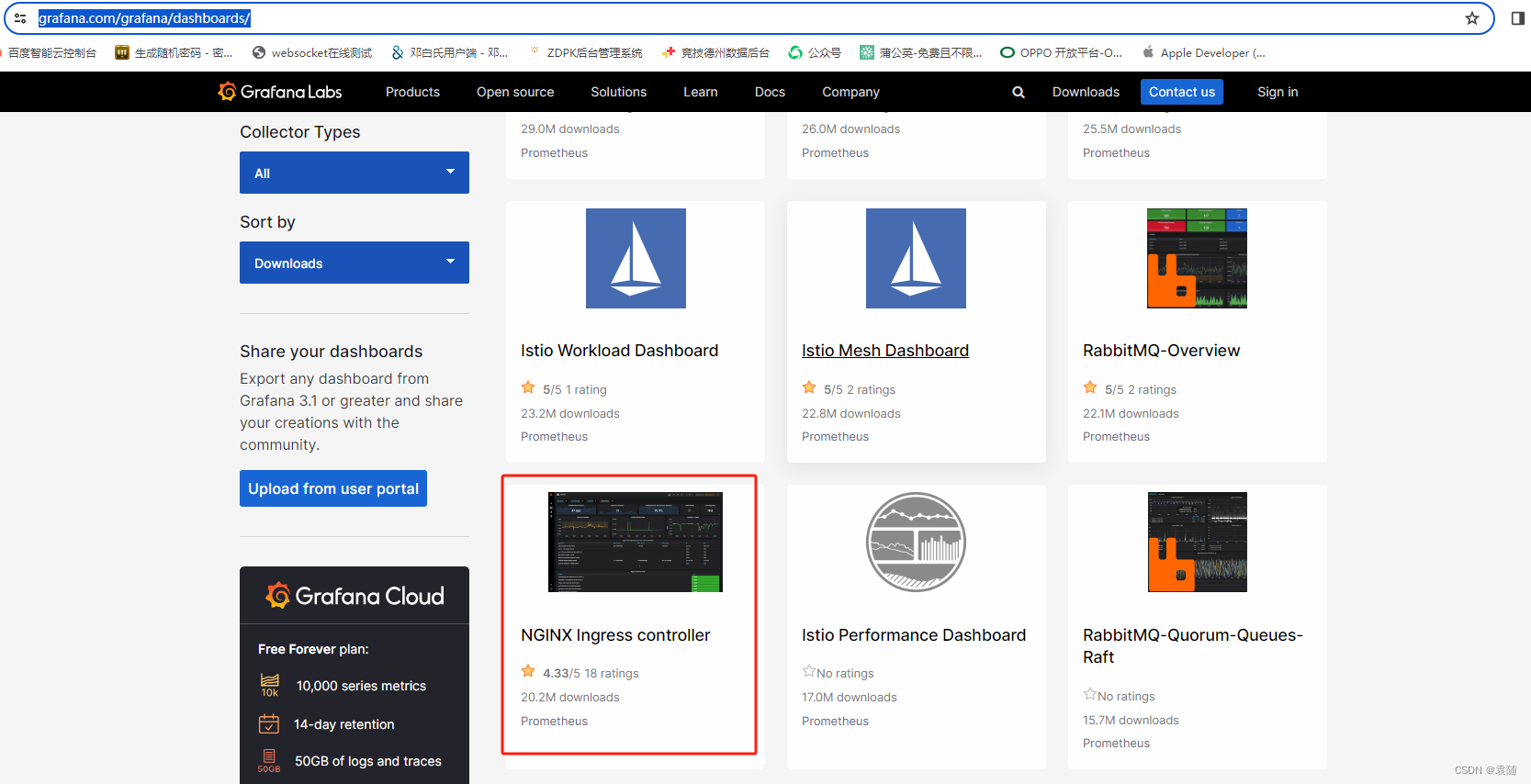The width and height of the screenshot is (1531, 784).
Task: Click '29.0M downloads' text
Action: tap(570, 129)
